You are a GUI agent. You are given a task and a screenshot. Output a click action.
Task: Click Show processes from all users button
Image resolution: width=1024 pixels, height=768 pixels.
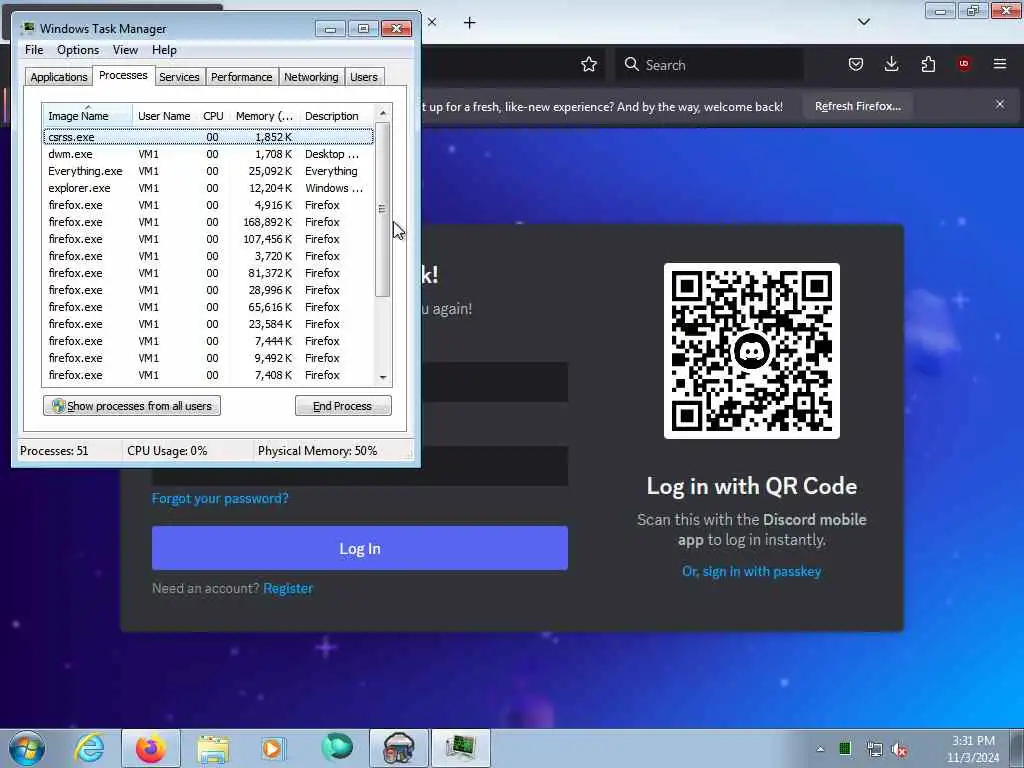click(132, 406)
